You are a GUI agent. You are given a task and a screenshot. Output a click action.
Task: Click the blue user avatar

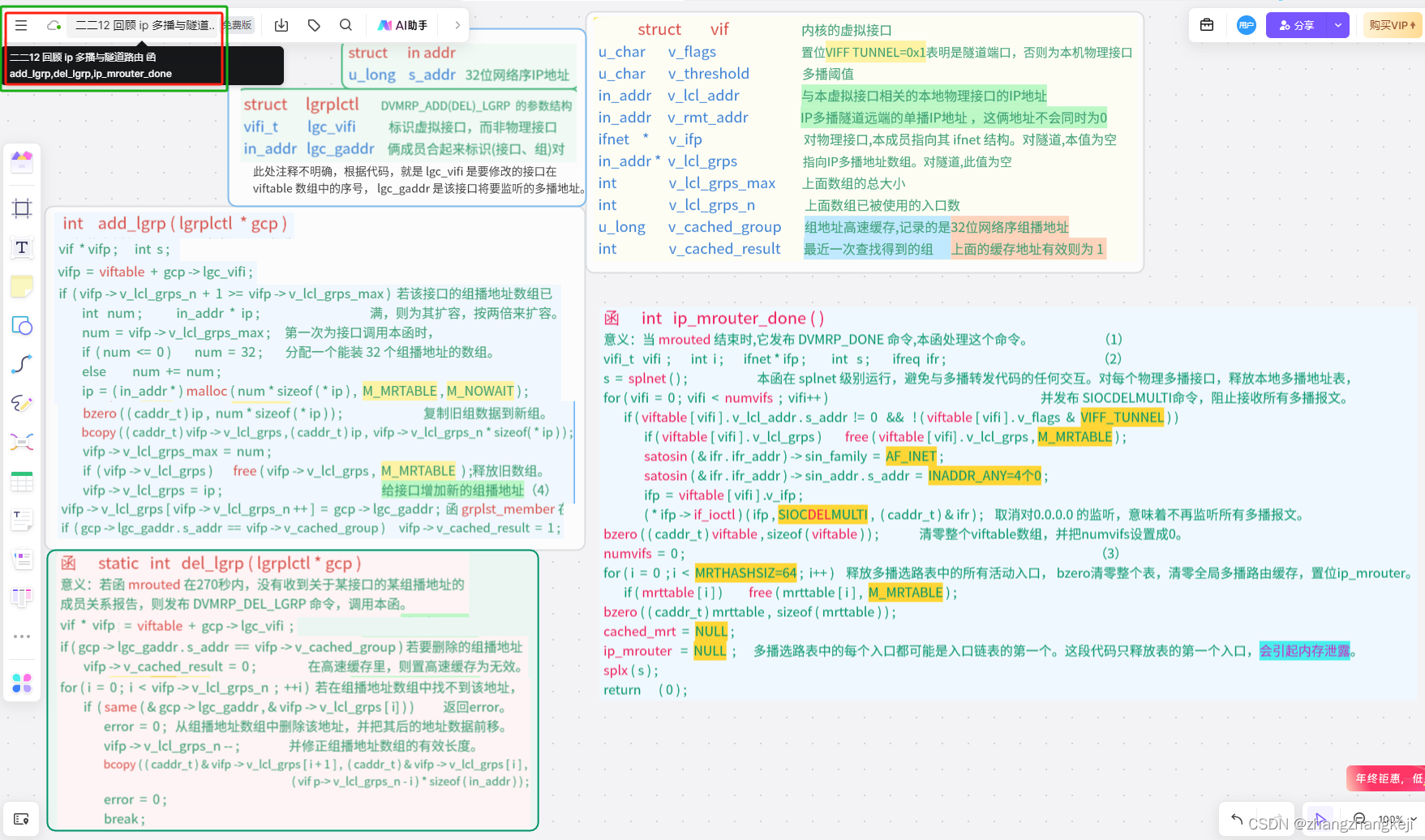click(1247, 25)
